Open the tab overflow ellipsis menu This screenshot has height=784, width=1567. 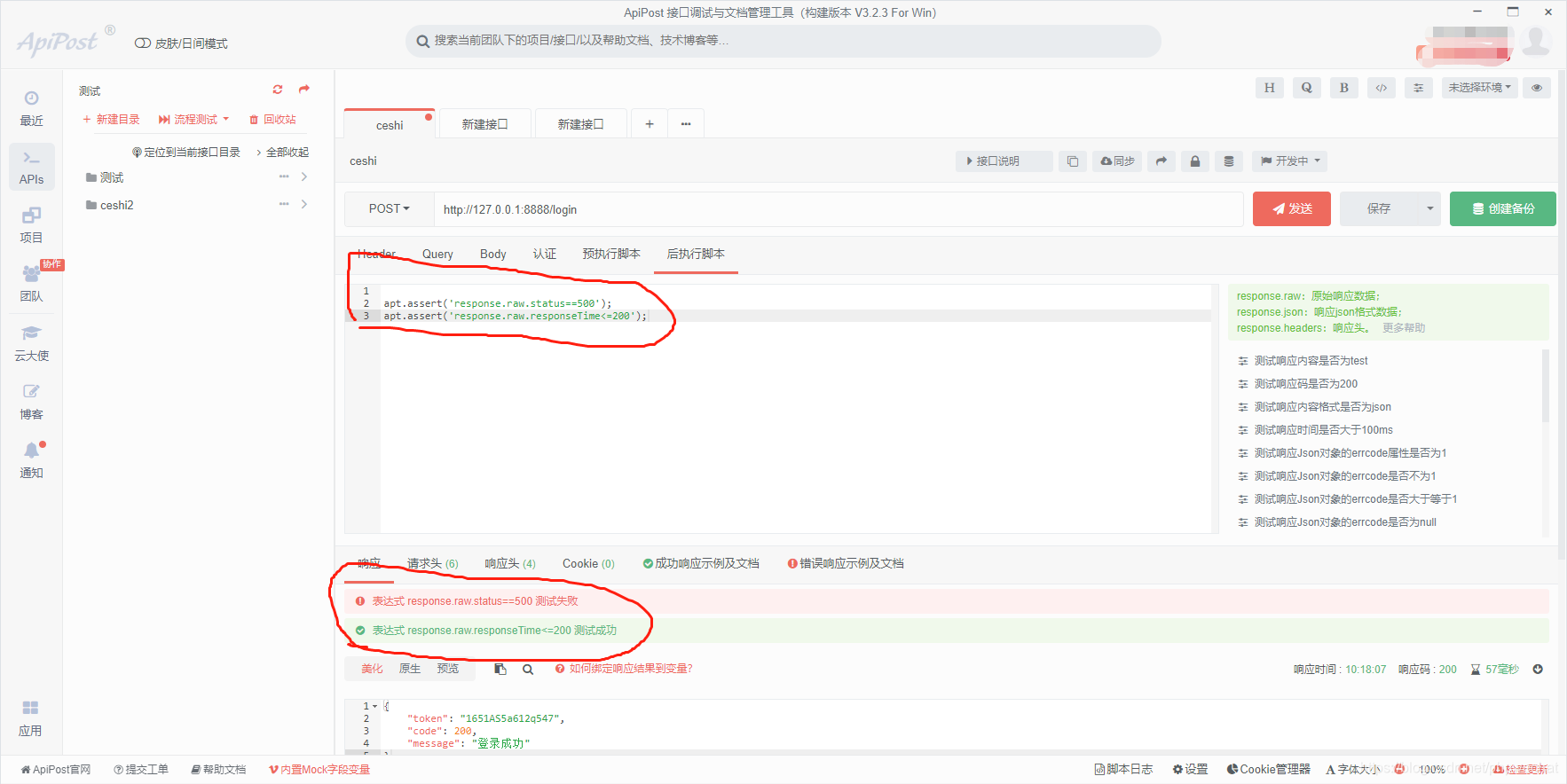(x=686, y=124)
